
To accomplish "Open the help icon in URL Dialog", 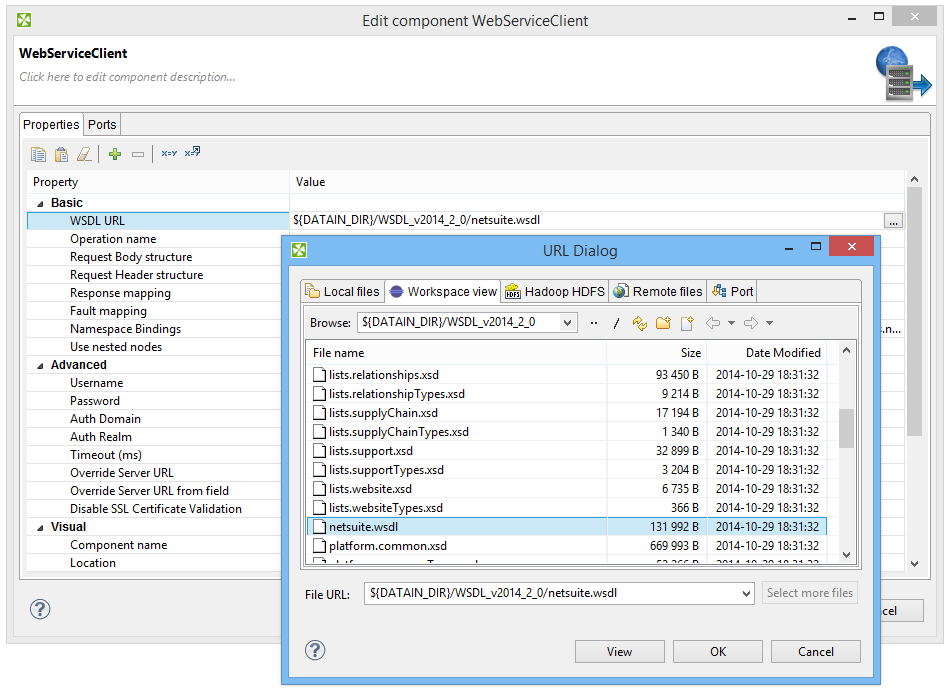I will (x=315, y=651).
